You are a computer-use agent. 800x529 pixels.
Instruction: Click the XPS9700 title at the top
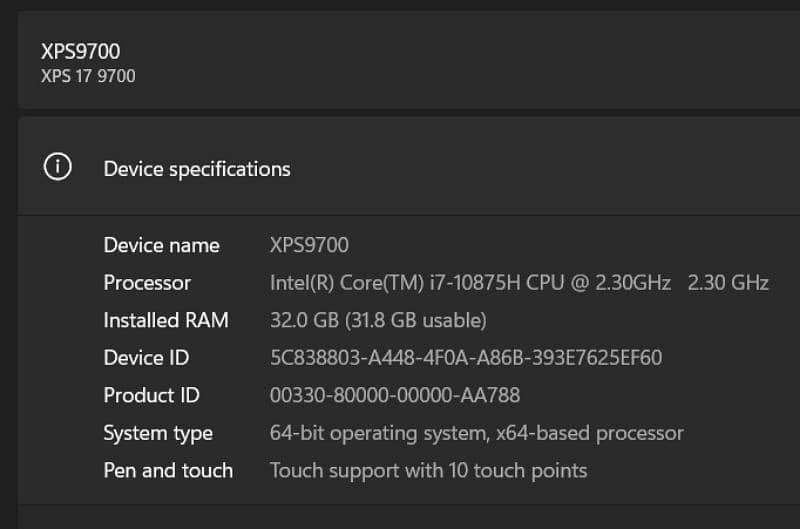point(80,51)
